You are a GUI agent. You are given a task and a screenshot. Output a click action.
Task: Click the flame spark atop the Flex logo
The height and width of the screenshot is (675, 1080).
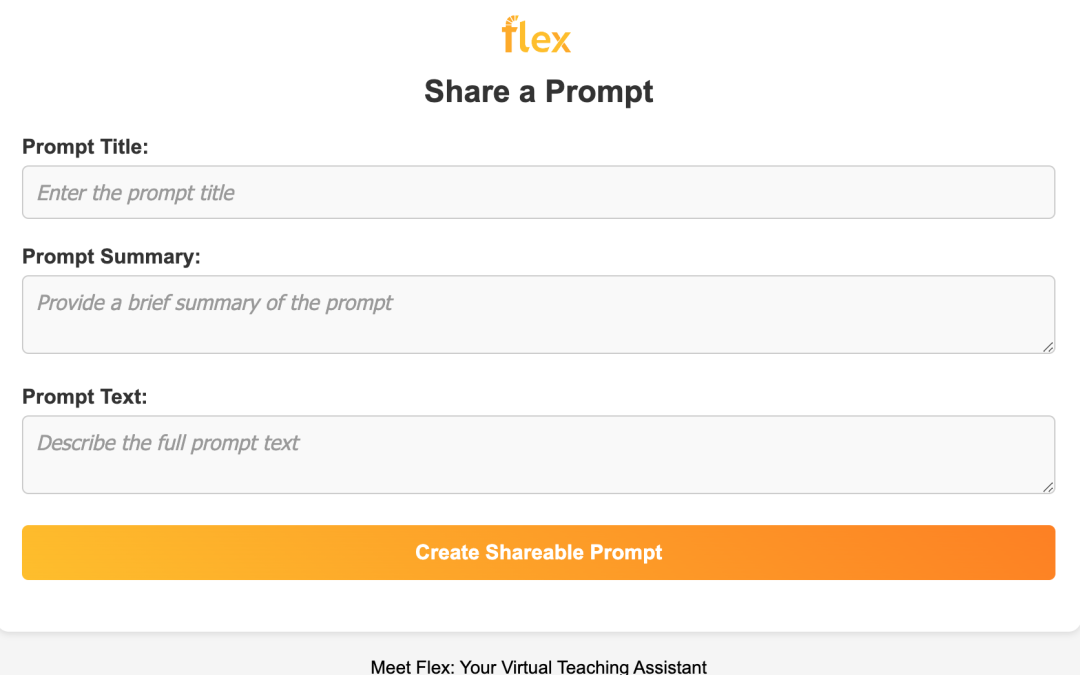[x=512, y=17]
